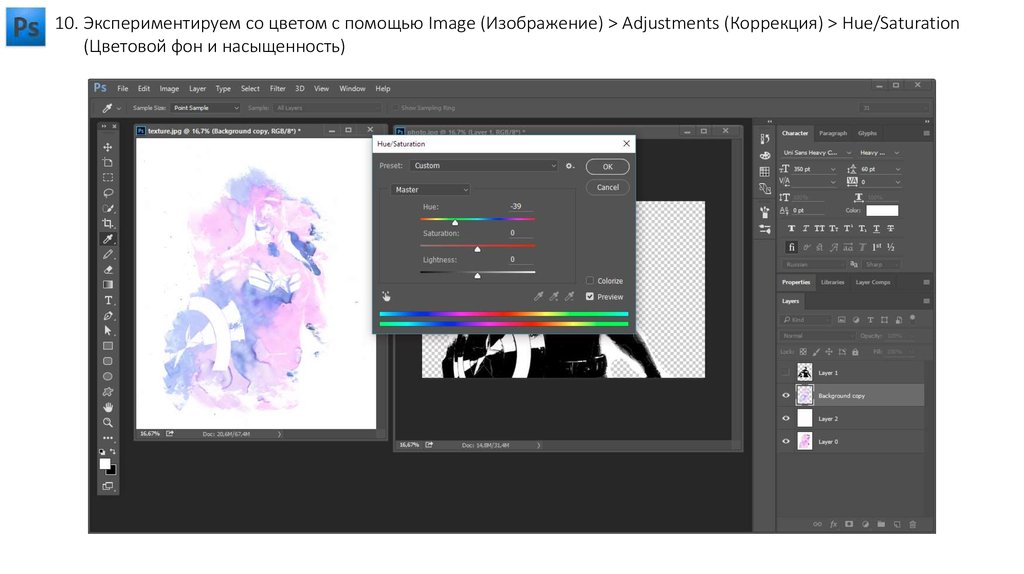
Task: Select the Brush tool
Action: point(108,254)
